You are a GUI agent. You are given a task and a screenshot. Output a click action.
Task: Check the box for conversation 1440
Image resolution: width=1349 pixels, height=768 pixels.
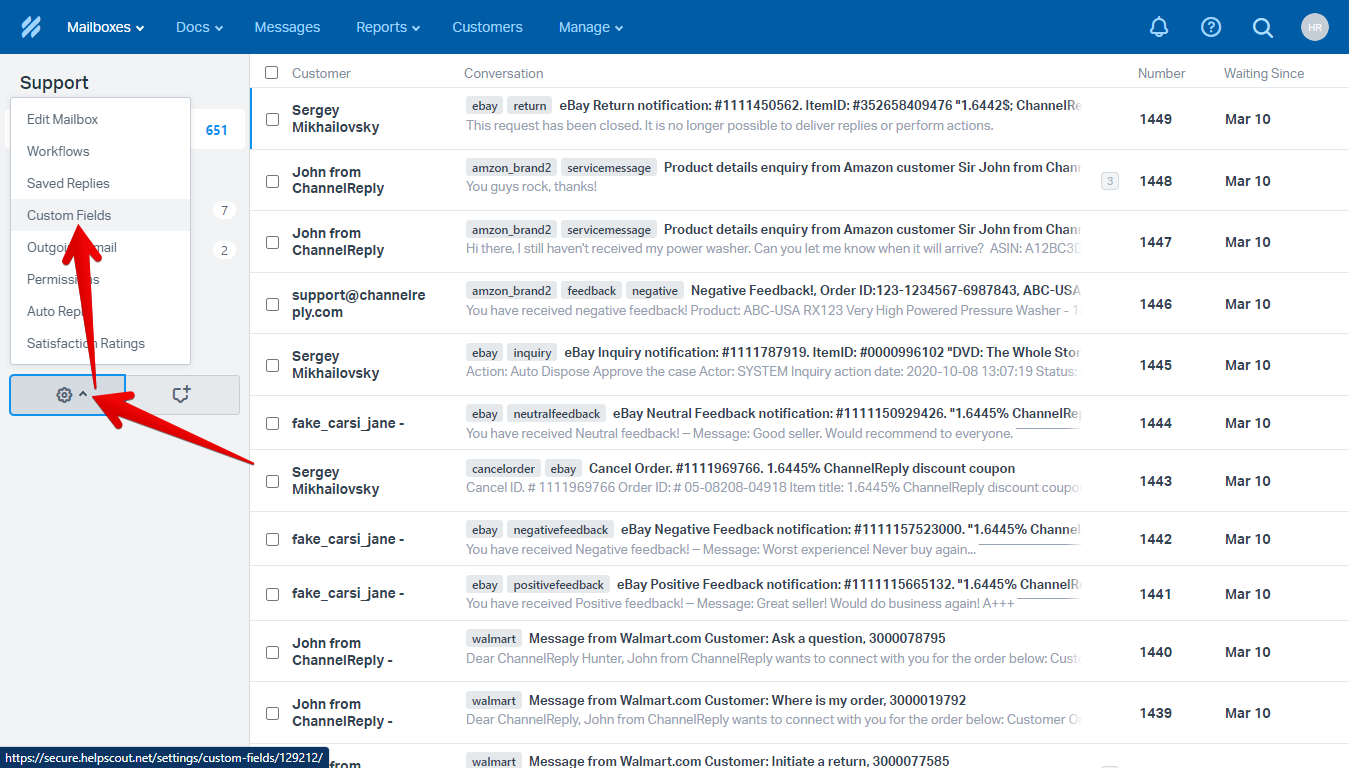click(272, 652)
